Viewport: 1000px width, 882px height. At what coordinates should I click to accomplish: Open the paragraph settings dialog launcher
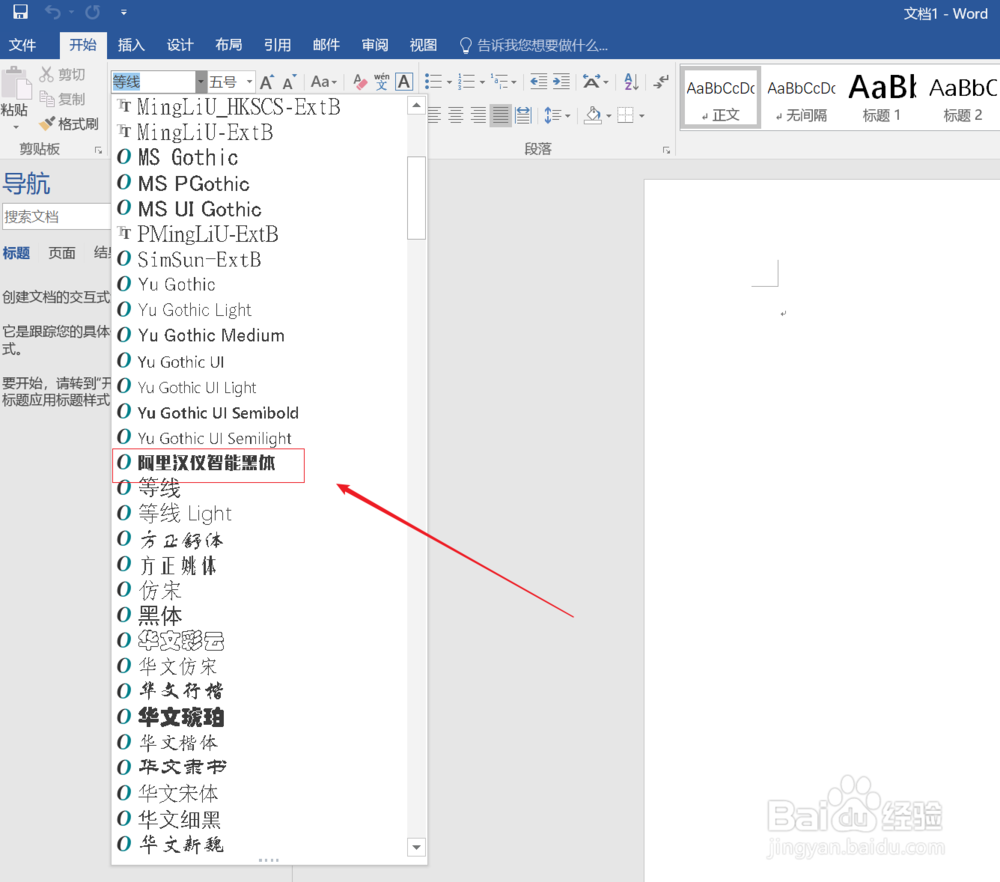click(x=666, y=150)
